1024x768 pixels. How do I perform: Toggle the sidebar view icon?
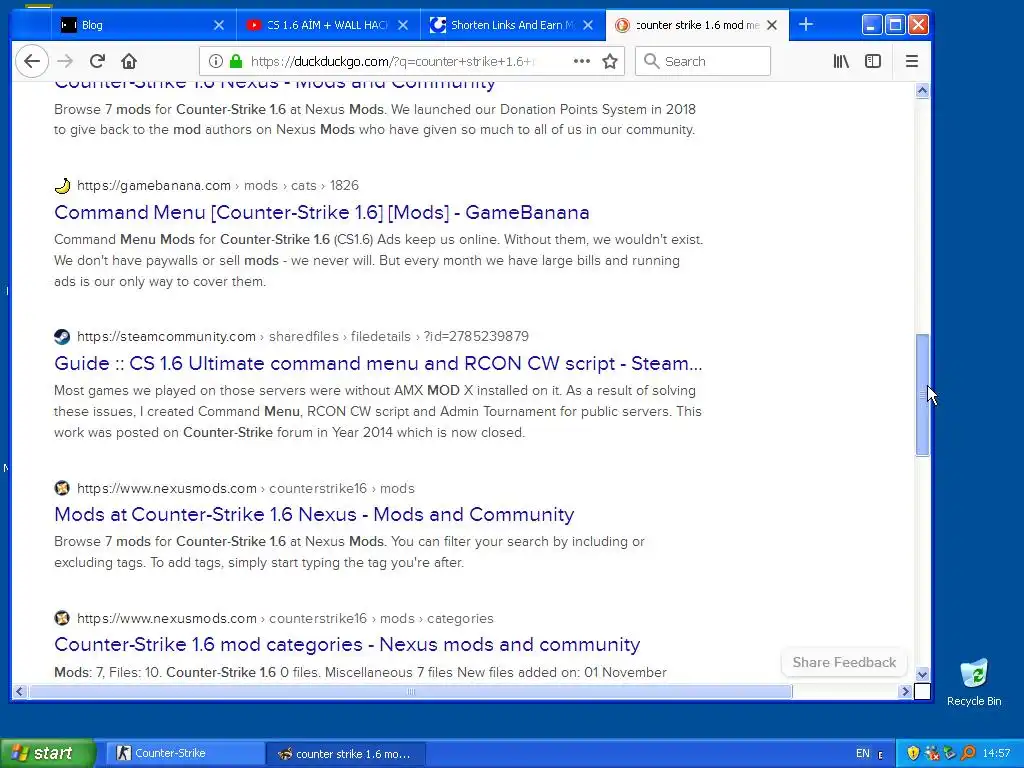click(872, 61)
